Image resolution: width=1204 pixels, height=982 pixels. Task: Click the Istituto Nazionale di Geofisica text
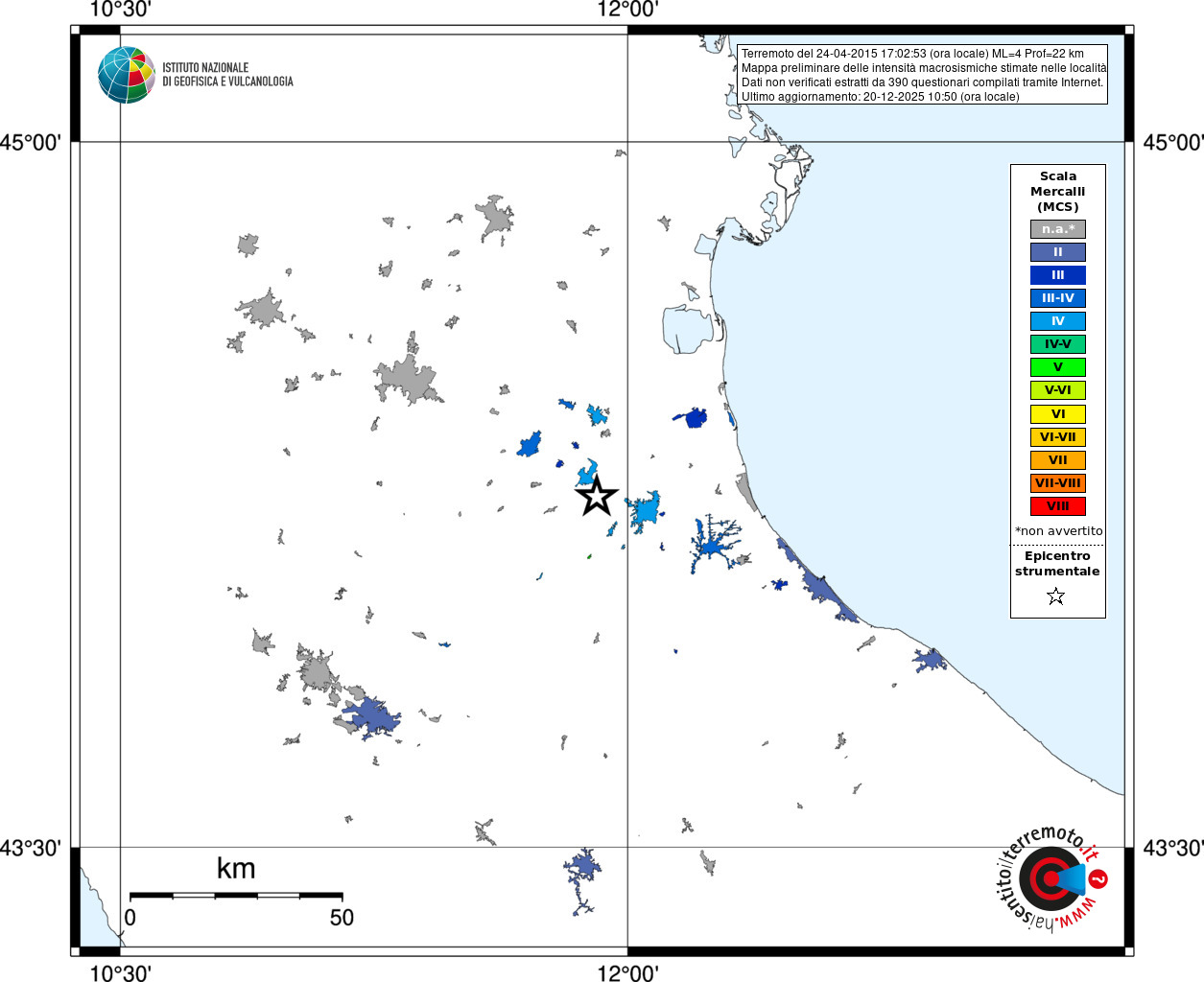coord(227,75)
